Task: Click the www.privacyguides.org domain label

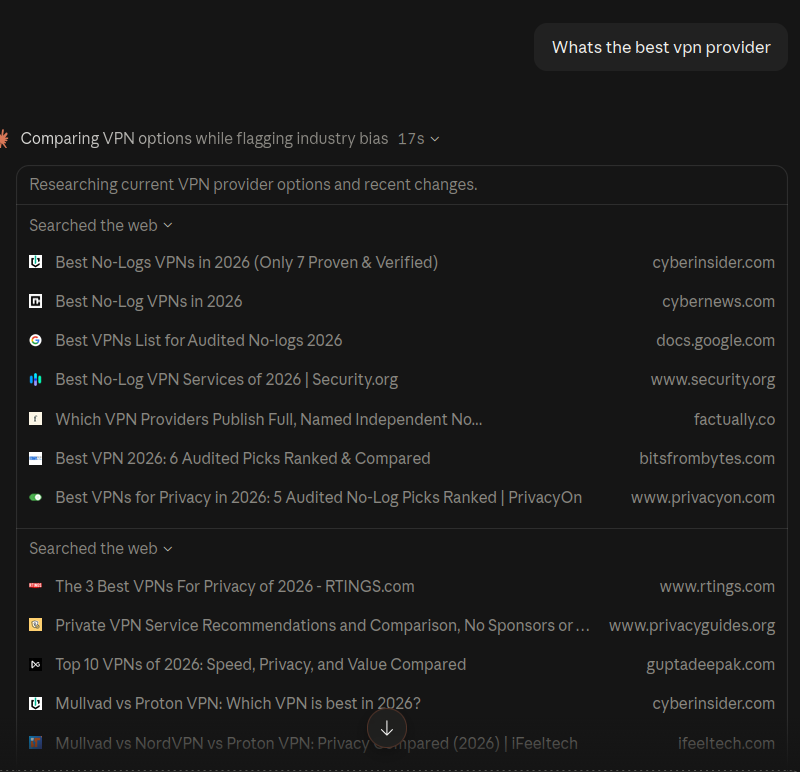Action: click(692, 625)
